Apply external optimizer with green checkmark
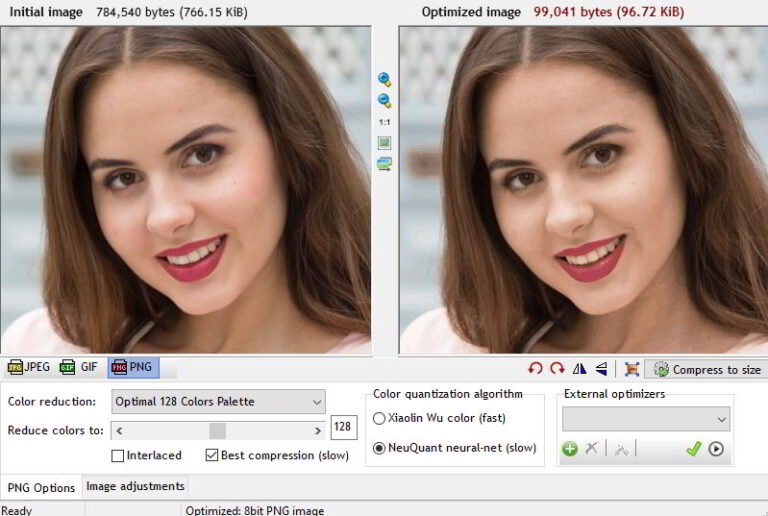The image size is (768, 516). click(694, 448)
